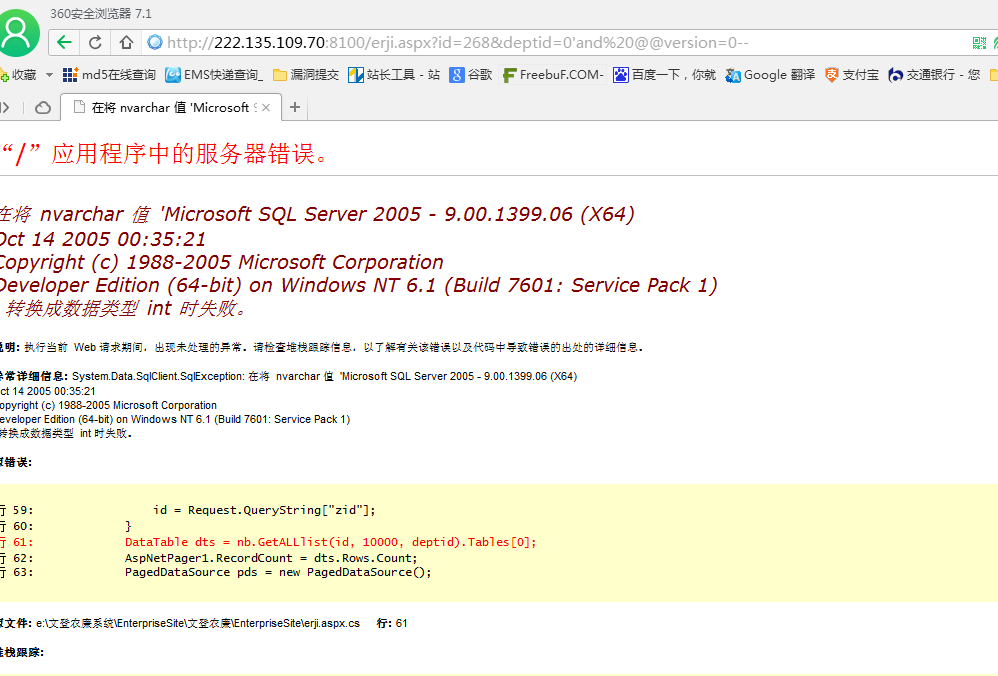Go back with the green arrow button

click(64, 43)
